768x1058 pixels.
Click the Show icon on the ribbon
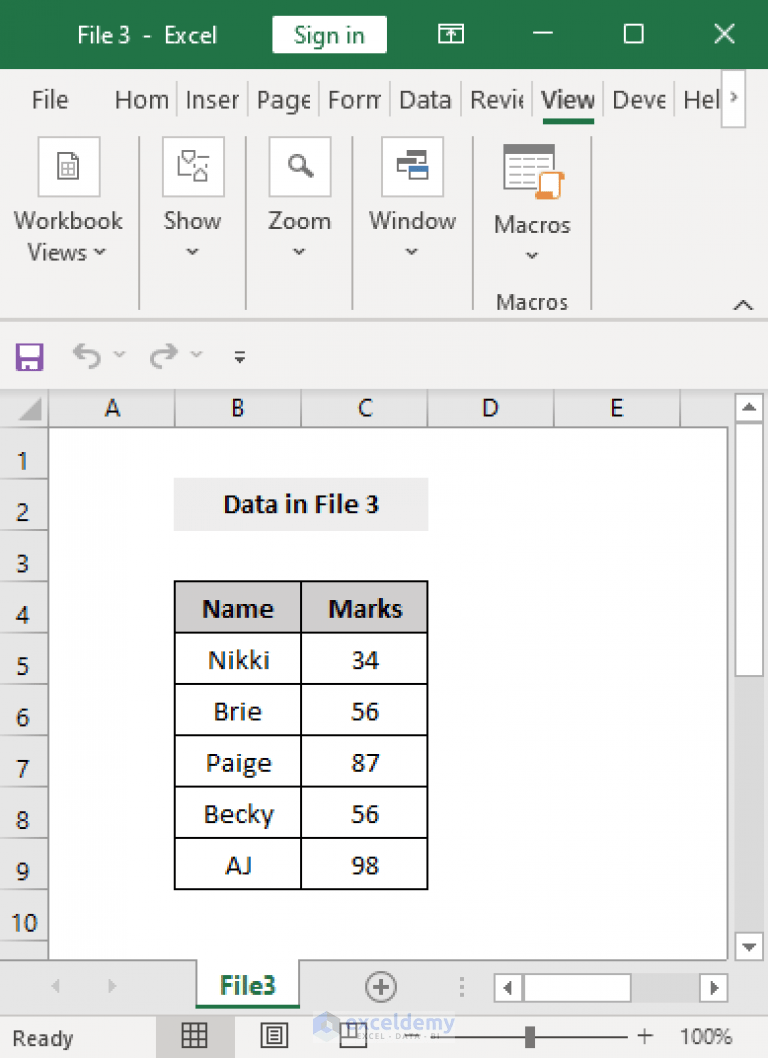[192, 167]
